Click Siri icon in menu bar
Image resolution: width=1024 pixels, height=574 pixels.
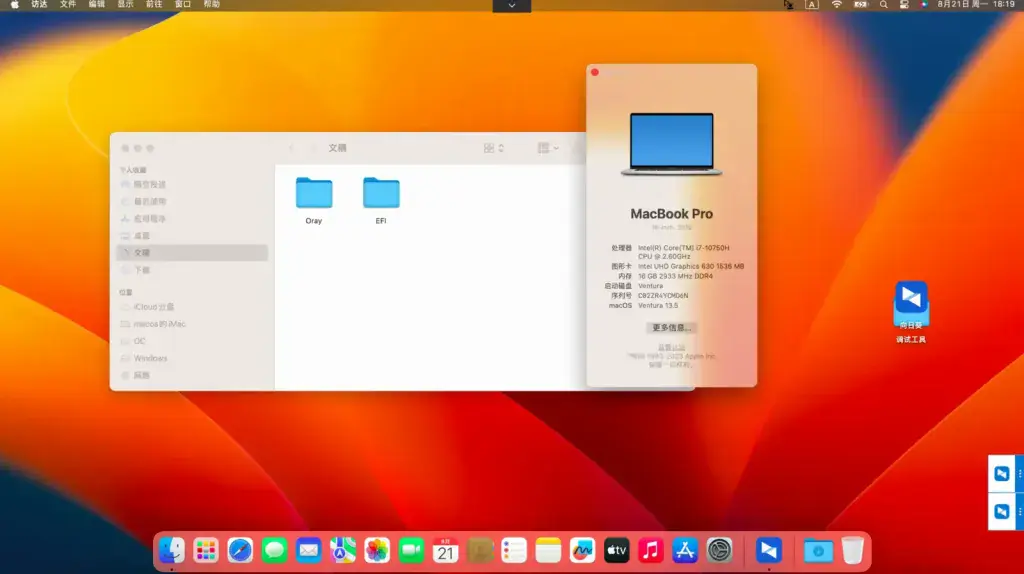[923, 5]
